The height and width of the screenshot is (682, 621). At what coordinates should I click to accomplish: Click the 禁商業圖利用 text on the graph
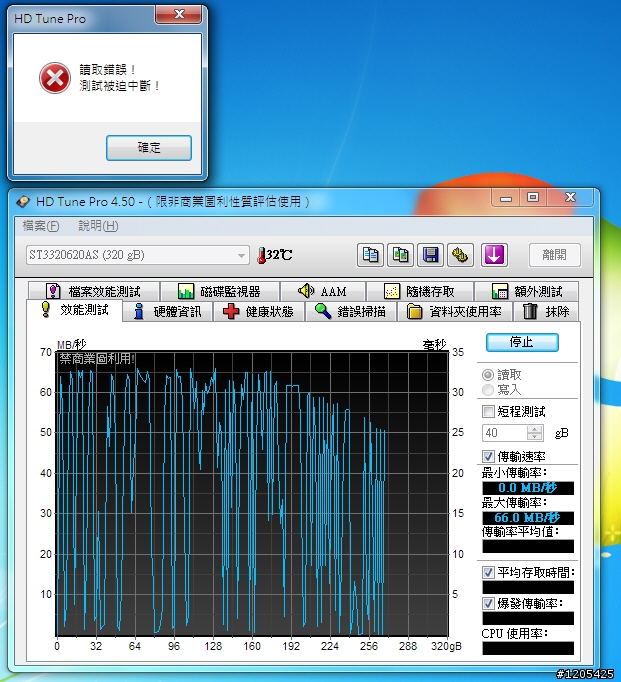(97, 359)
